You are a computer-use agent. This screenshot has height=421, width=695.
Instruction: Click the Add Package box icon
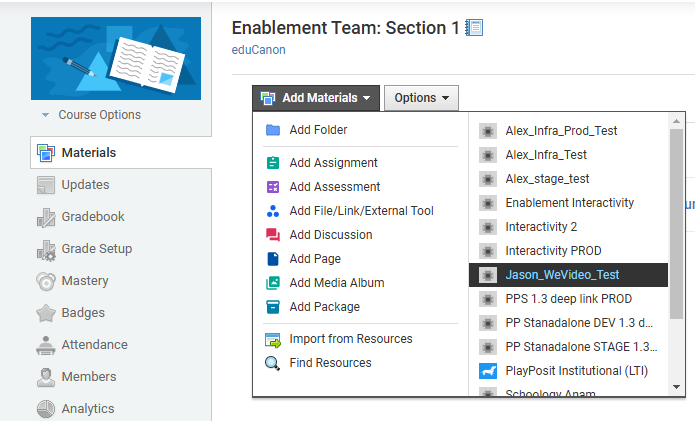click(x=273, y=306)
